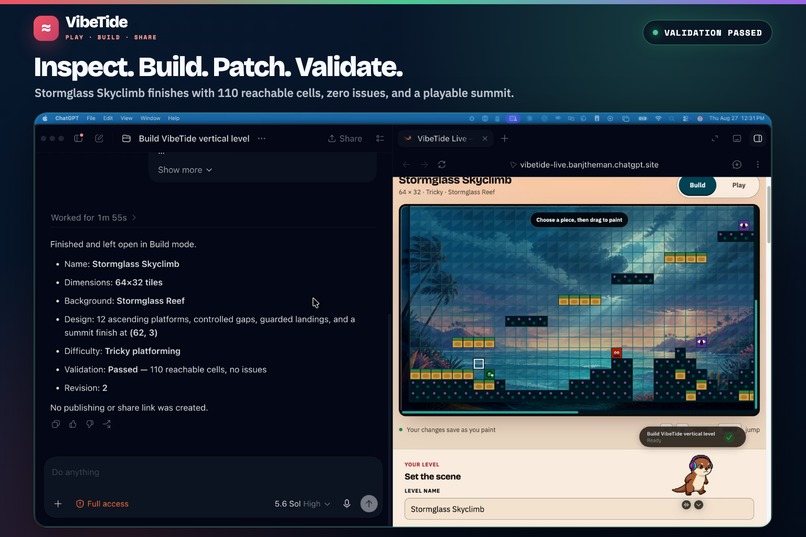Edit the Level Name field Stormglass Skyclimb
Viewport: 806px width, 537px height.
[x=579, y=509]
